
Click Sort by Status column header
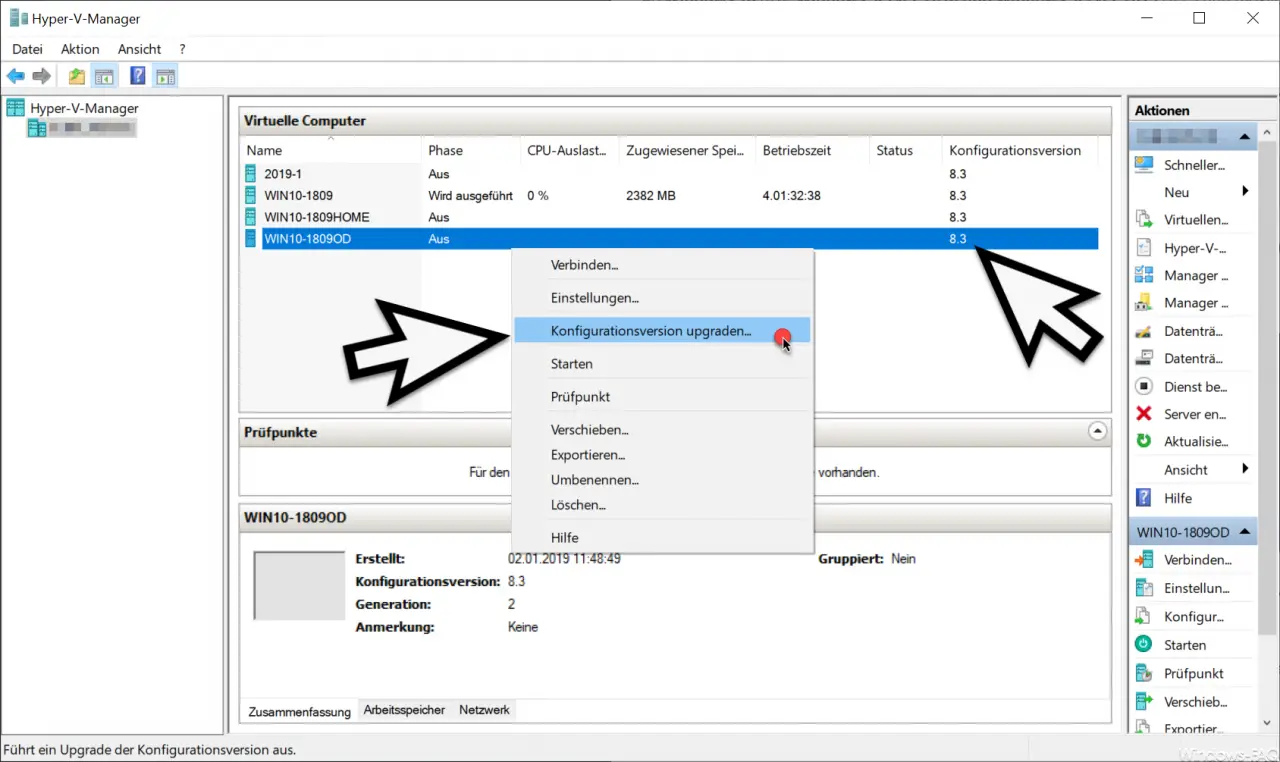pyautogui.click(x=906, y=150)
